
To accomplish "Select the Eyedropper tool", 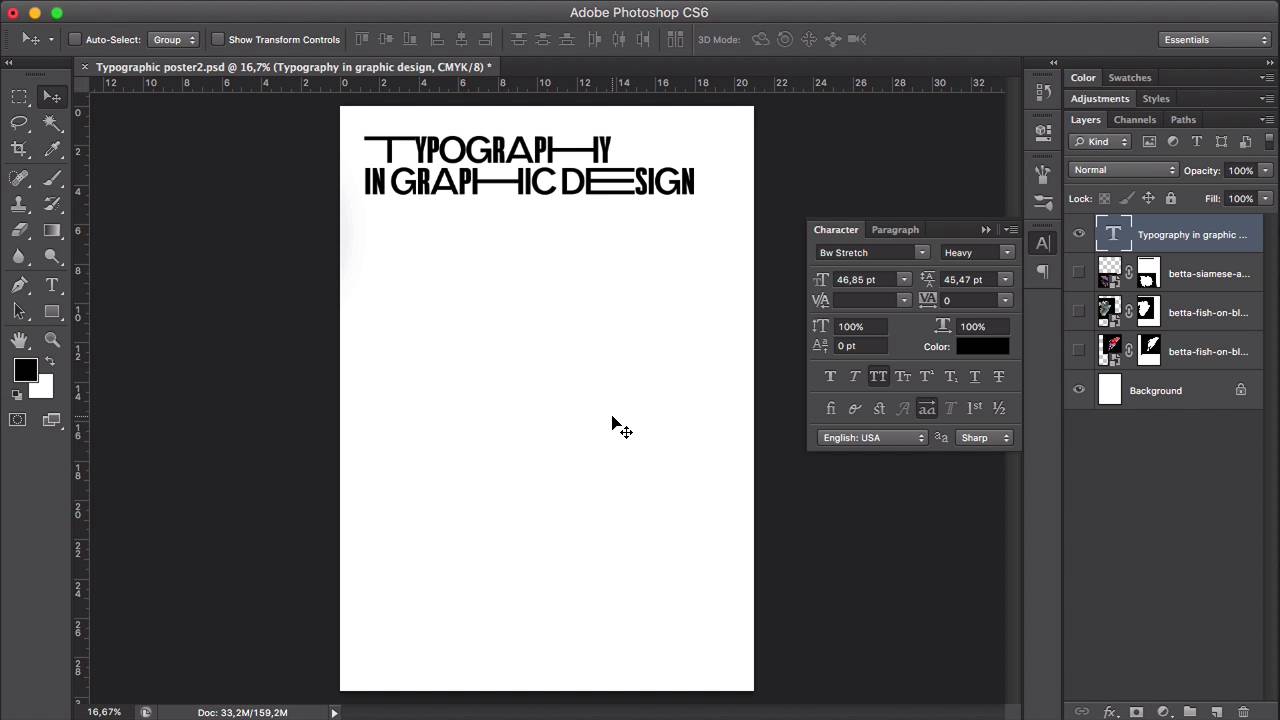I will coord(52,148).
